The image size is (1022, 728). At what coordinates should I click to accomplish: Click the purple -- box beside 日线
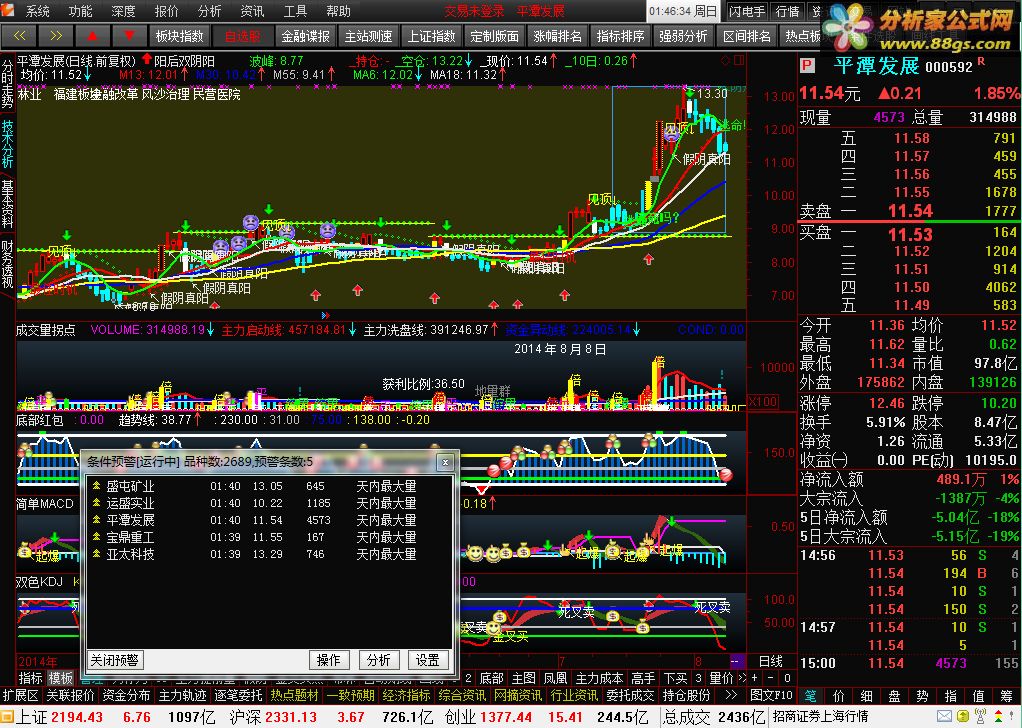(736, 661)
